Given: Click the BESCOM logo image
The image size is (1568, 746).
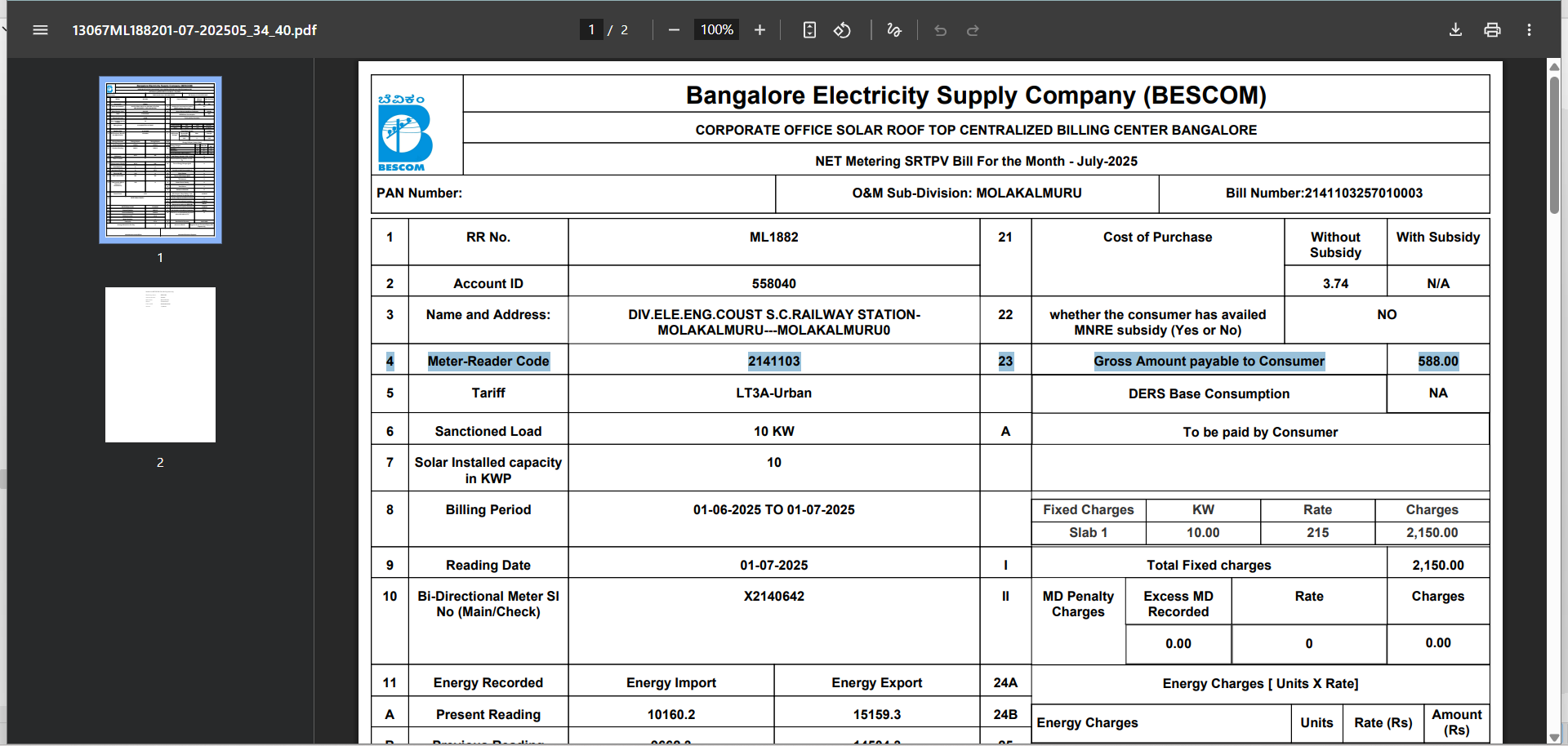Looking at the screenshot, I should pyautogui.click(x=403, y=133).
